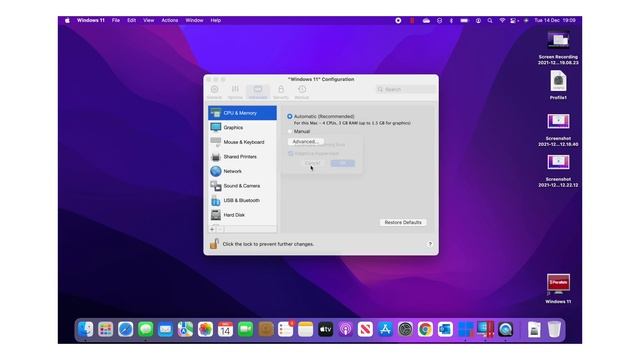This screenshot has width=640, height=360.
Task: Click the Search field in the configuration window
Action: click(405, 89)
